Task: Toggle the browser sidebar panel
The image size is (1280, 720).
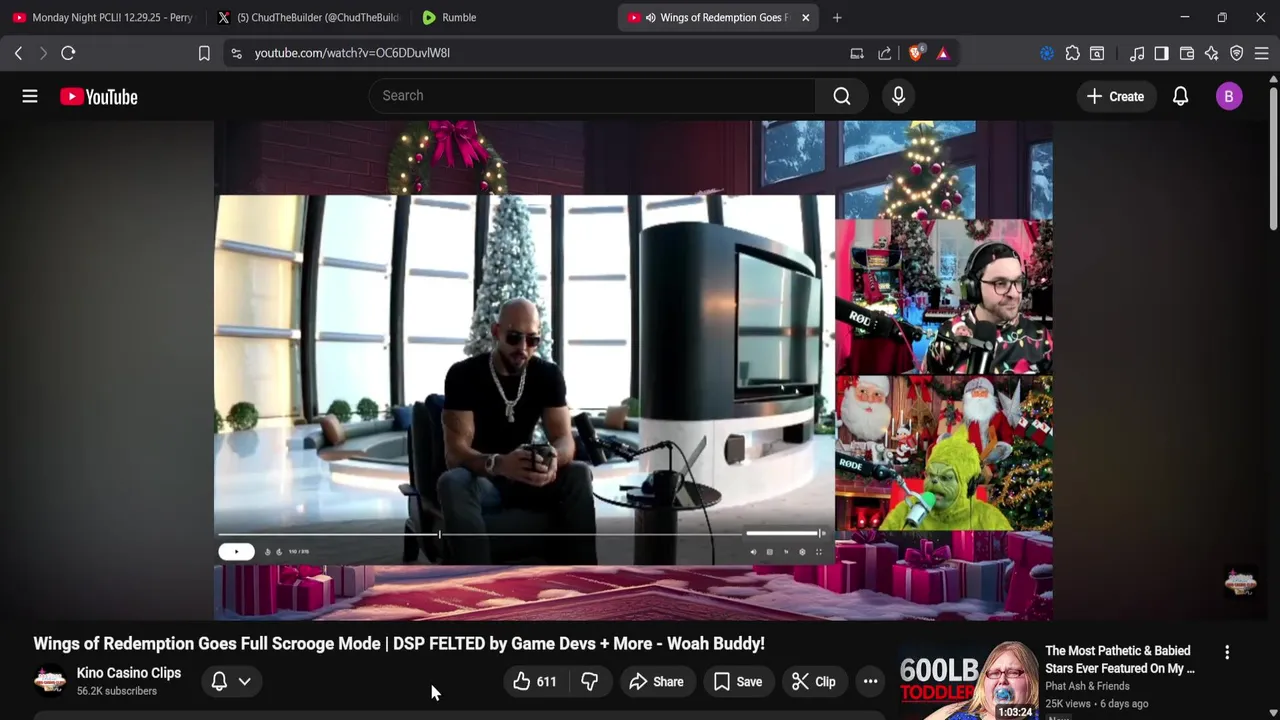Action: [x=1161, y=53]
